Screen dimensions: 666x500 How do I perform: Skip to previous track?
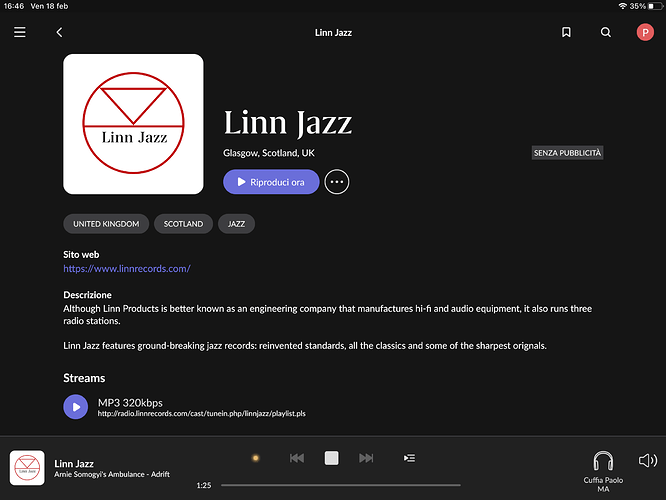(297, 458)
